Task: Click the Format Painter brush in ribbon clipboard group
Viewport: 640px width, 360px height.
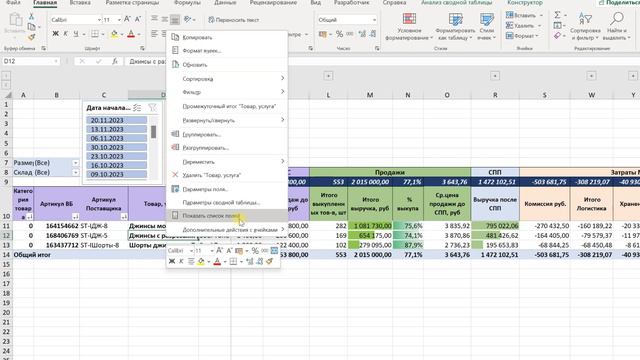Action: [31, 37]
